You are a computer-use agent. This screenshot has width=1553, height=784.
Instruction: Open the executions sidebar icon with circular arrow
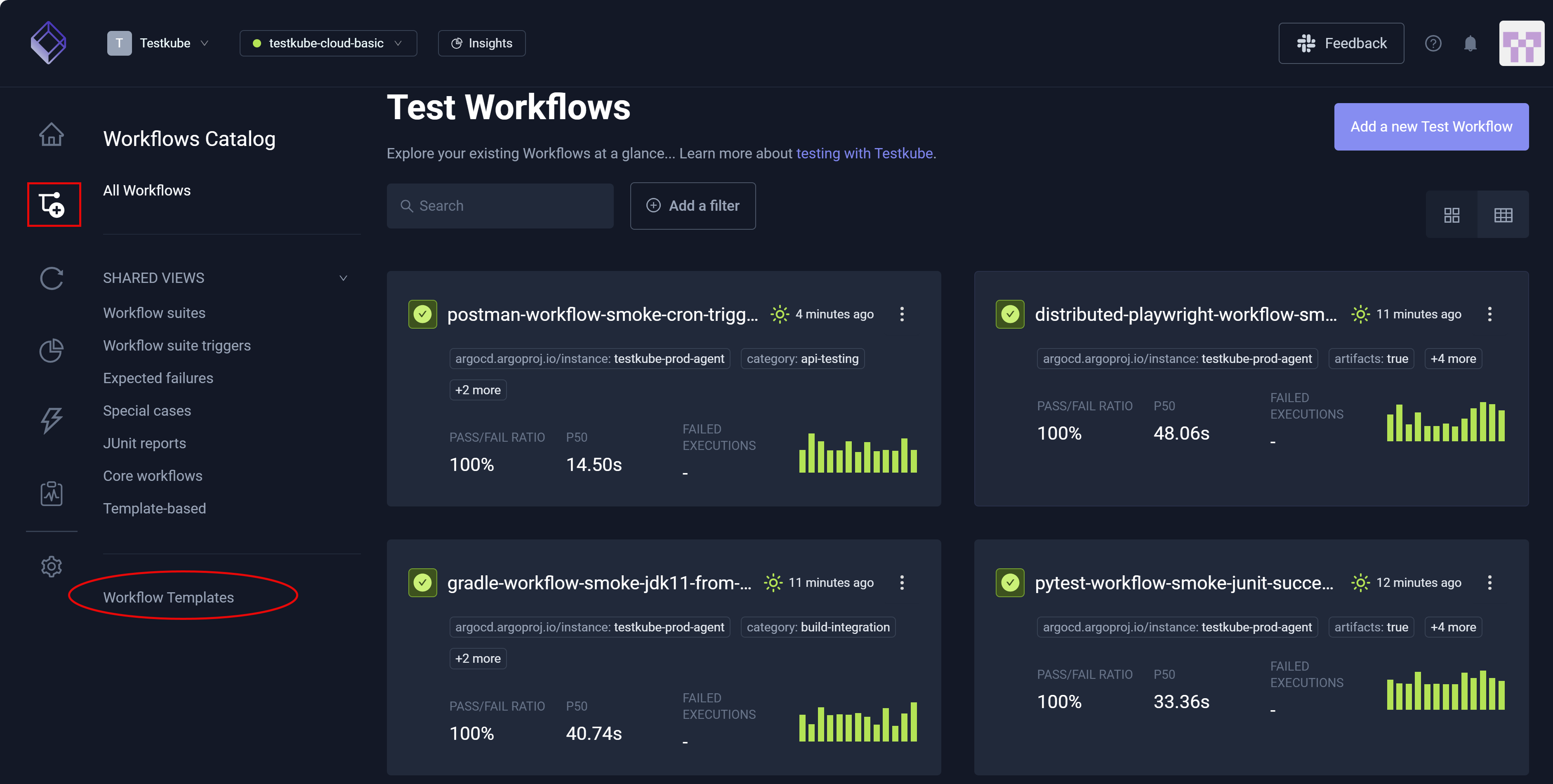[52, 278]
